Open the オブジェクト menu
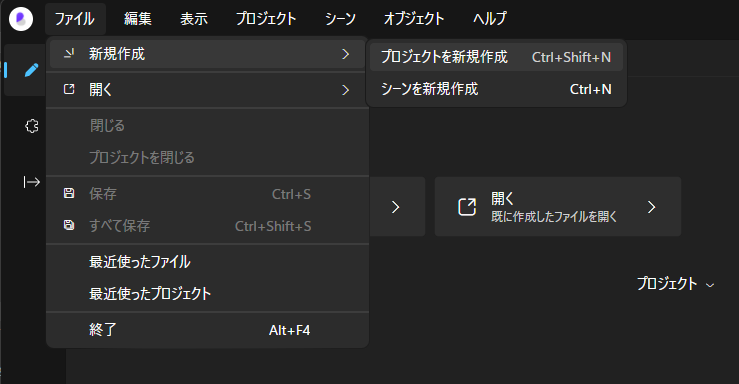Image resolution: width=739 pixels, height=384 pixels. (414, 19)
